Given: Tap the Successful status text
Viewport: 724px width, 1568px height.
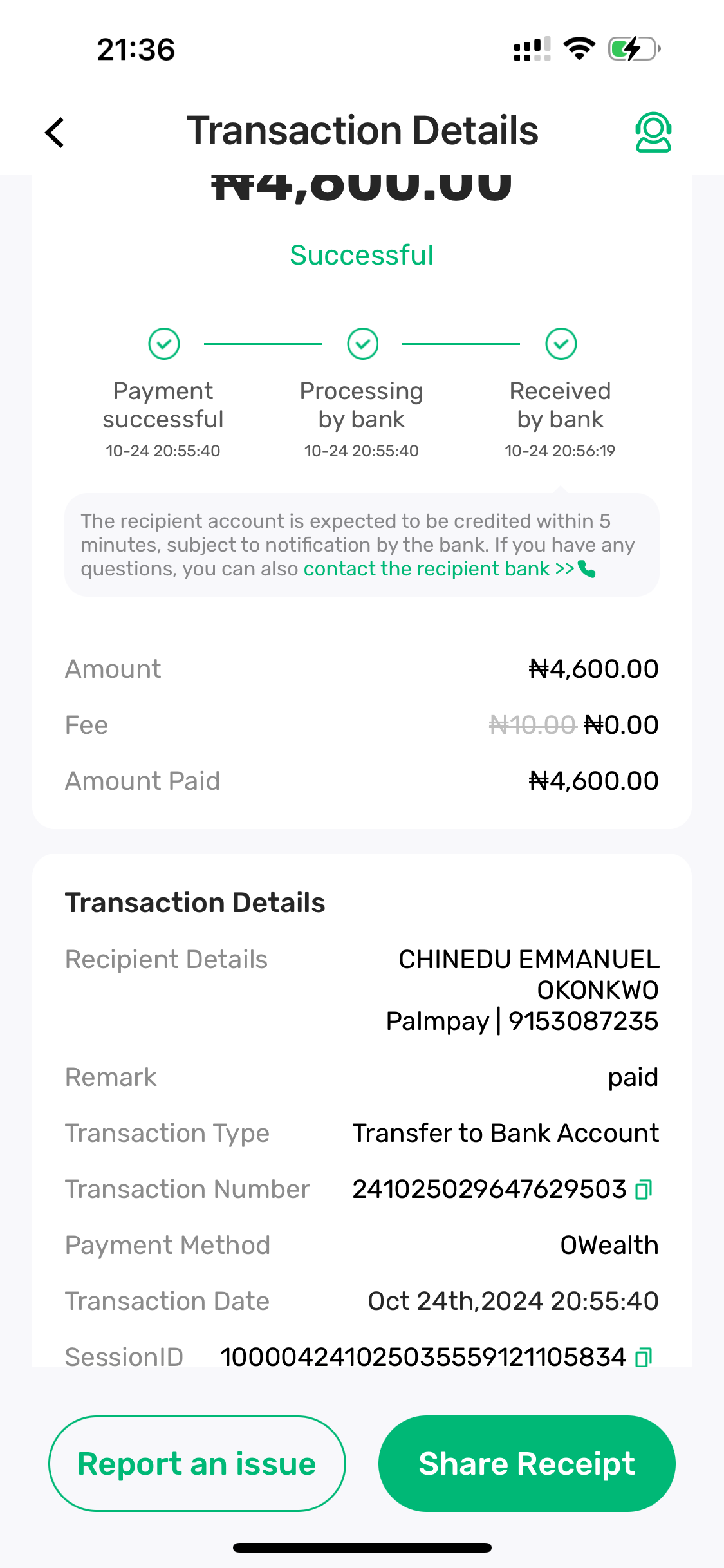Looking at the screenshot, I should (x=362, y=256).
